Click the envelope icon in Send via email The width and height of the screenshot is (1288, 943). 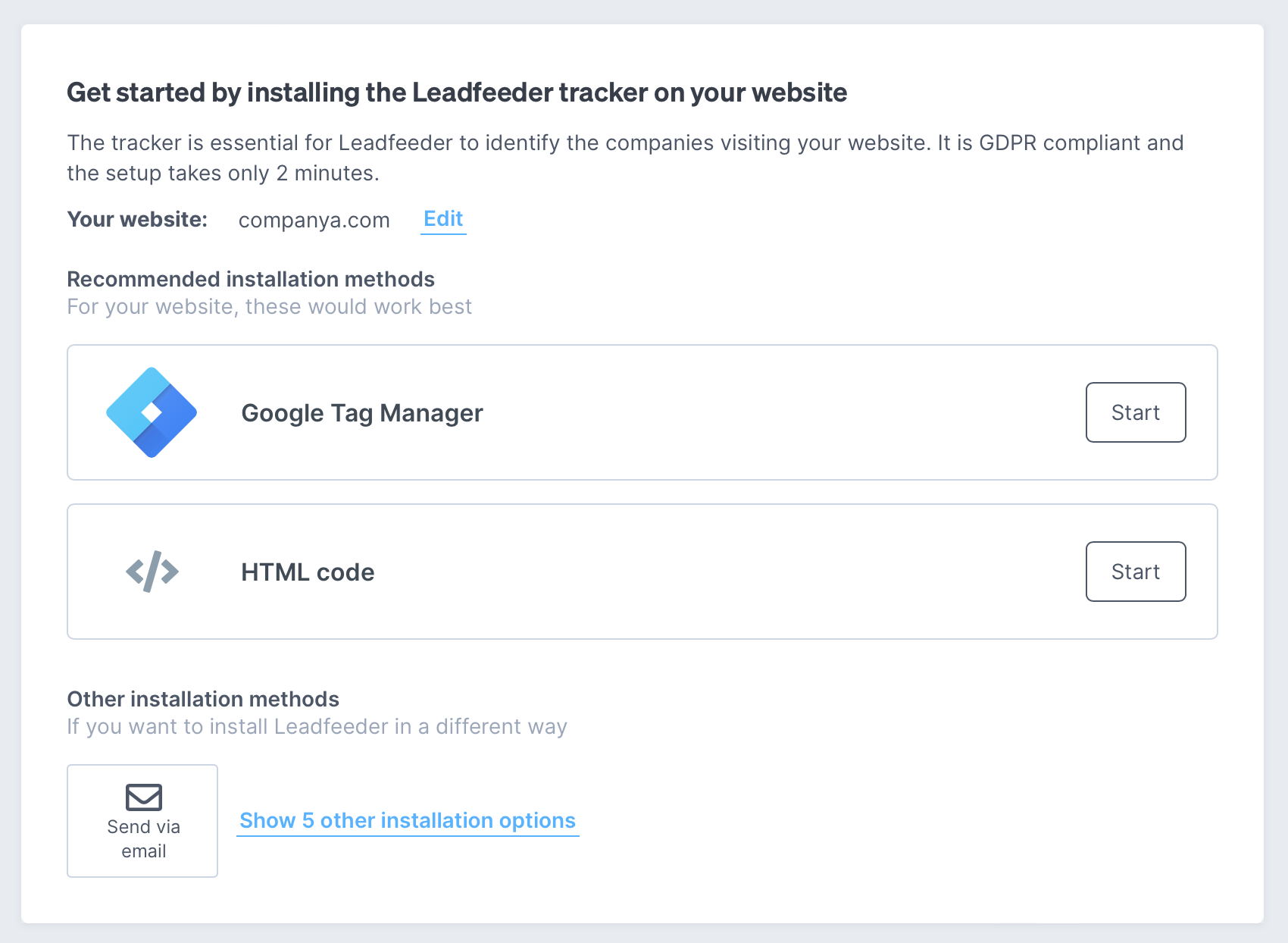point(142,797)
